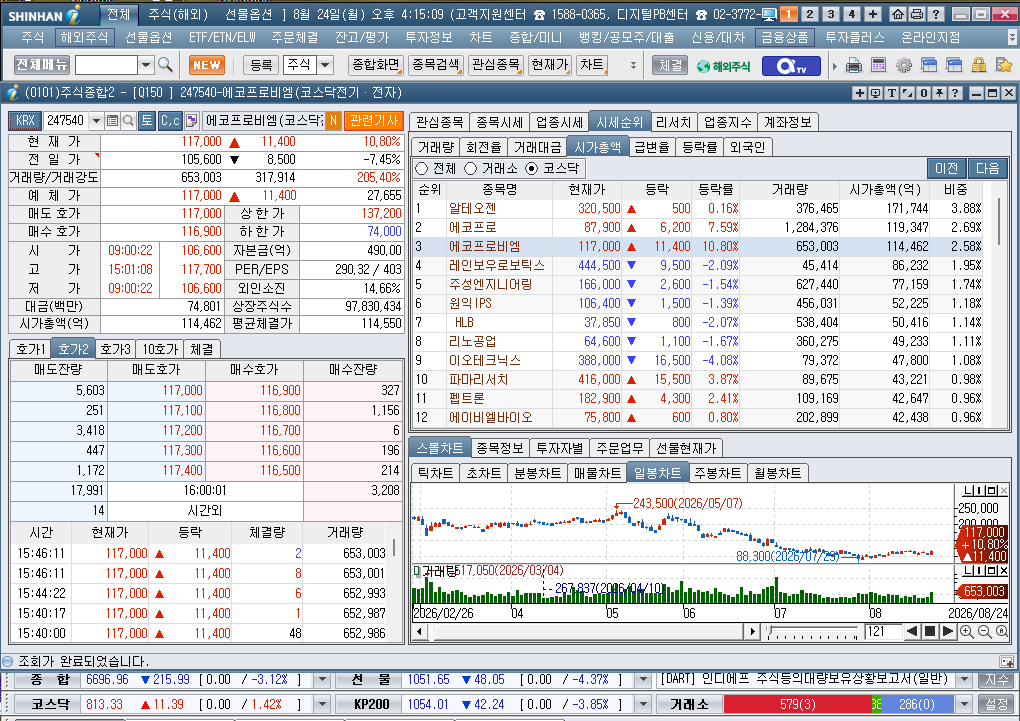Screen dimensions: 1020x721
Task: Click the home icon in title bar
Action: [898, 14]
